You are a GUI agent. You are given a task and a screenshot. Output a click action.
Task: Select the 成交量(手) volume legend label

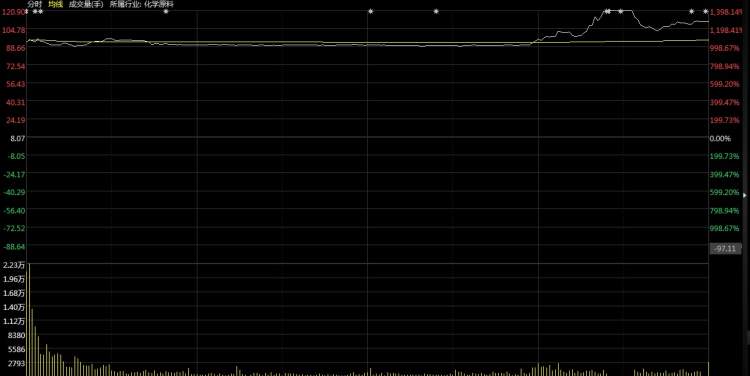click(x=86, y=4)
